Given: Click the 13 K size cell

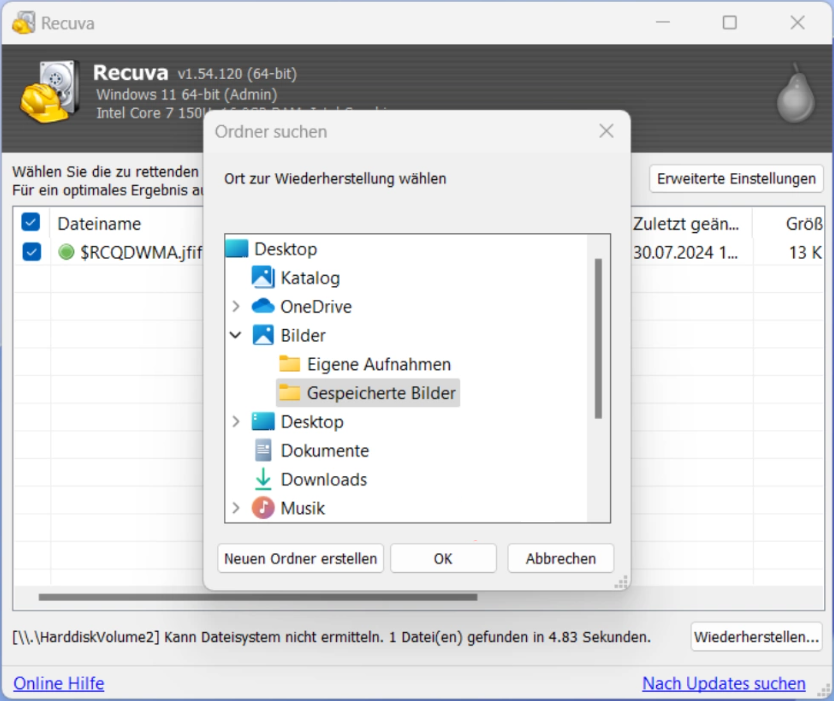Looking at the screenshot, I should [805, 252].
